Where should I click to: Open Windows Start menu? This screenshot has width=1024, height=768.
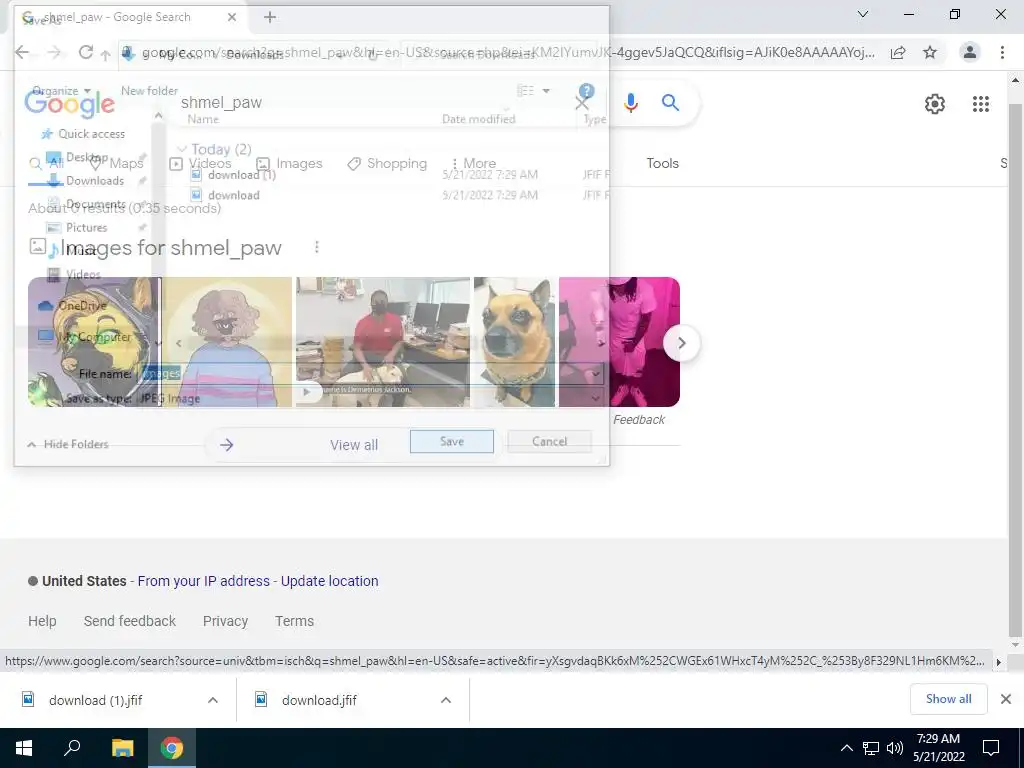coord(24,748)
